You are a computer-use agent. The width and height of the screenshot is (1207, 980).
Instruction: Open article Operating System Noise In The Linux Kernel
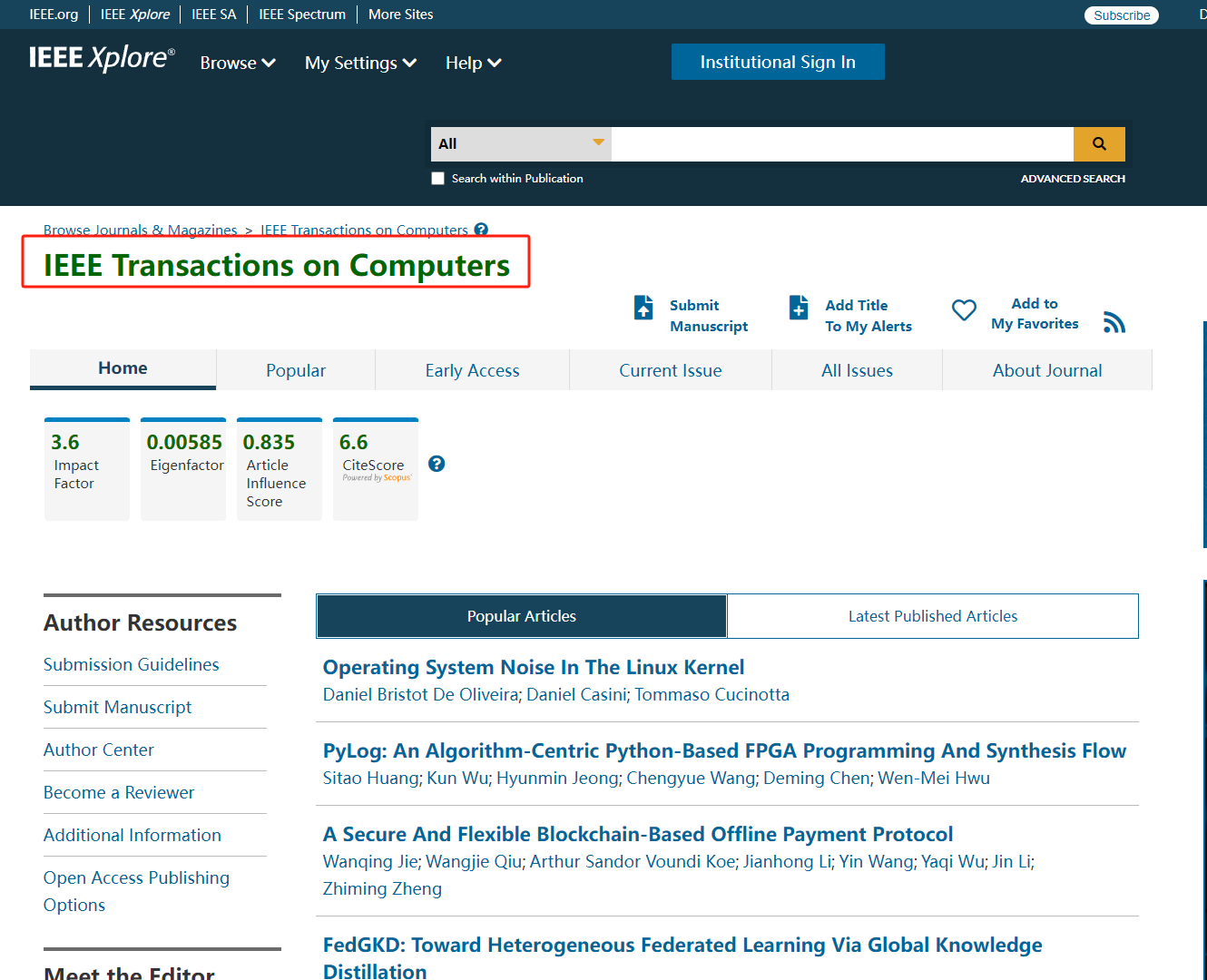(x=534, y=667)
